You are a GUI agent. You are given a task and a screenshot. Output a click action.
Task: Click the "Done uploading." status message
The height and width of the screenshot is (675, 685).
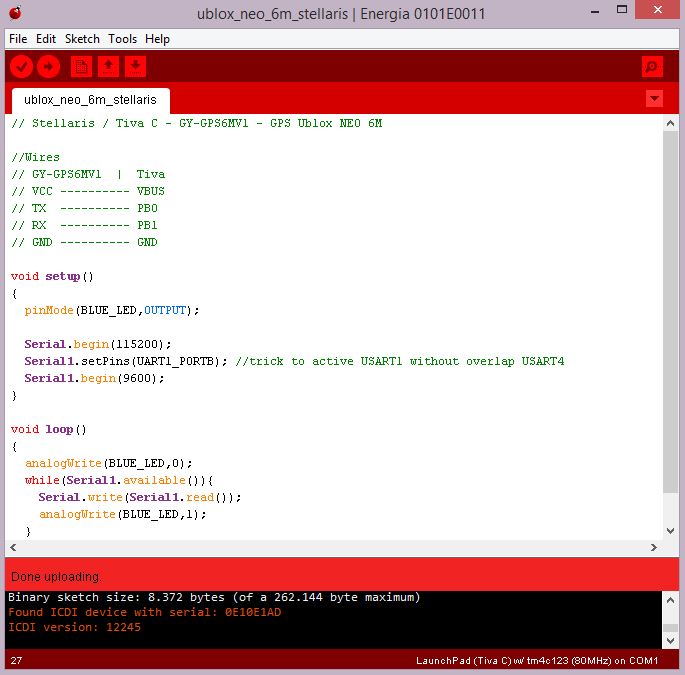(x=55, y=577)
